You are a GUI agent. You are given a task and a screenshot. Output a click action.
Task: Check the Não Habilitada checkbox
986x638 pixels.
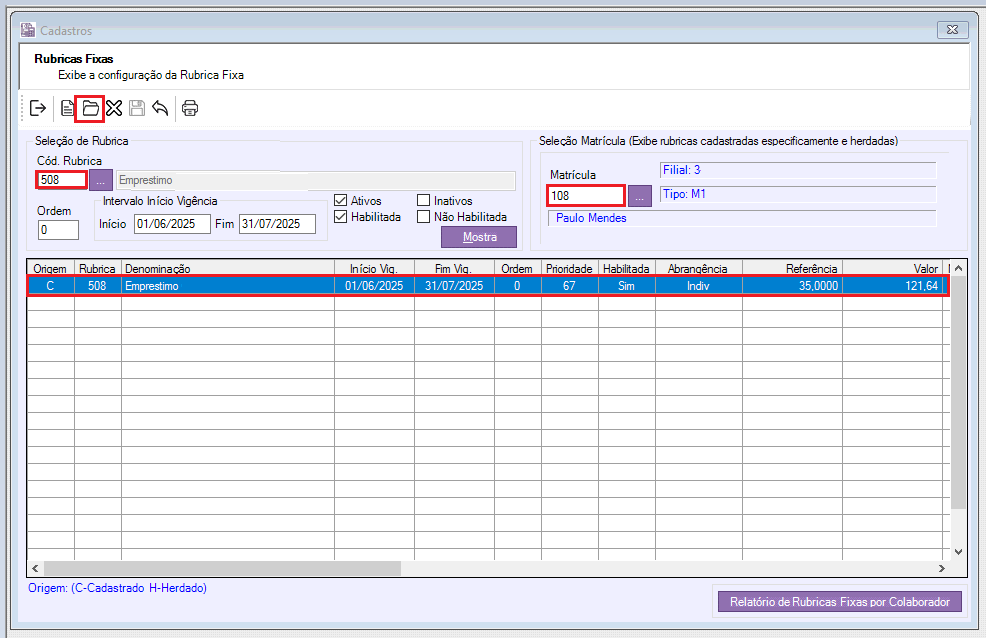424,216
